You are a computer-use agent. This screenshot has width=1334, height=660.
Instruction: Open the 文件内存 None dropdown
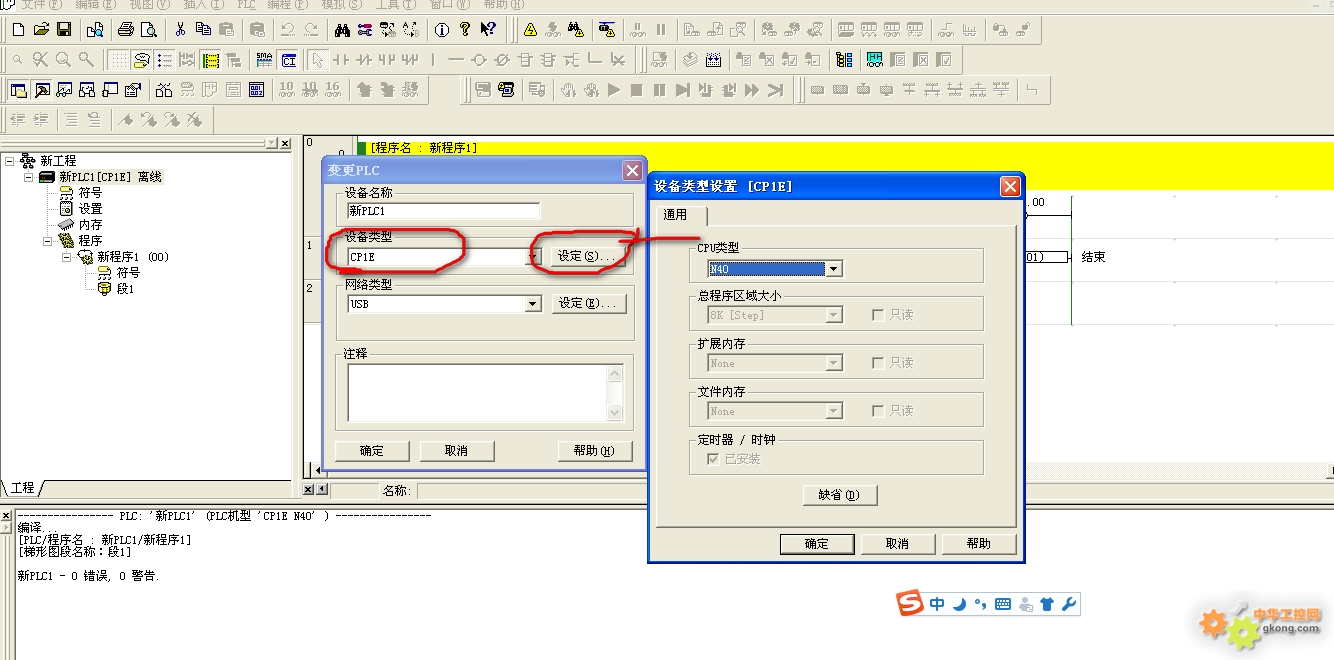pyautogui.click(x=834, y=411)
